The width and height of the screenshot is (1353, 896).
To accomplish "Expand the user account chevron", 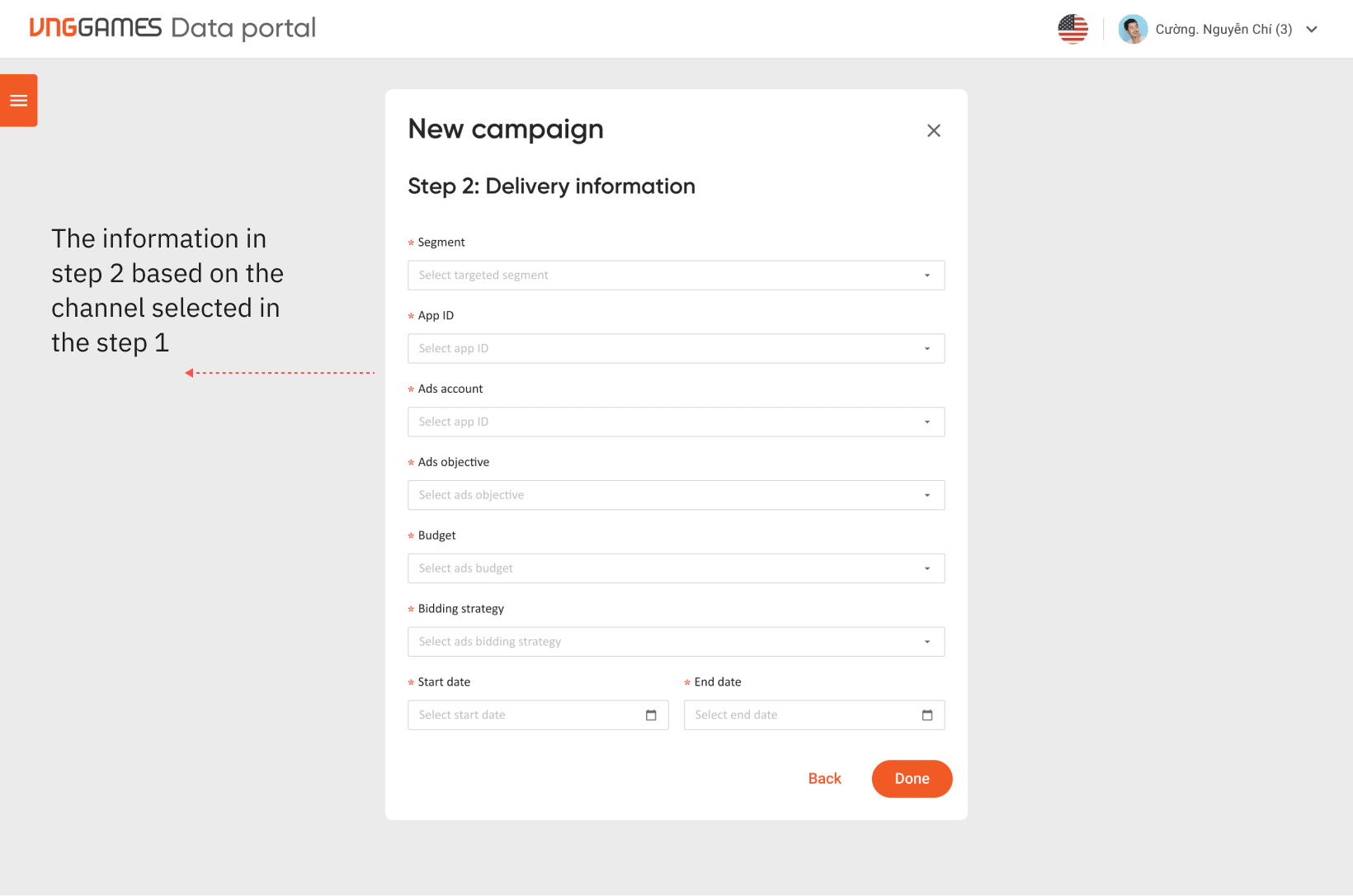I will tap(1312, 29).
